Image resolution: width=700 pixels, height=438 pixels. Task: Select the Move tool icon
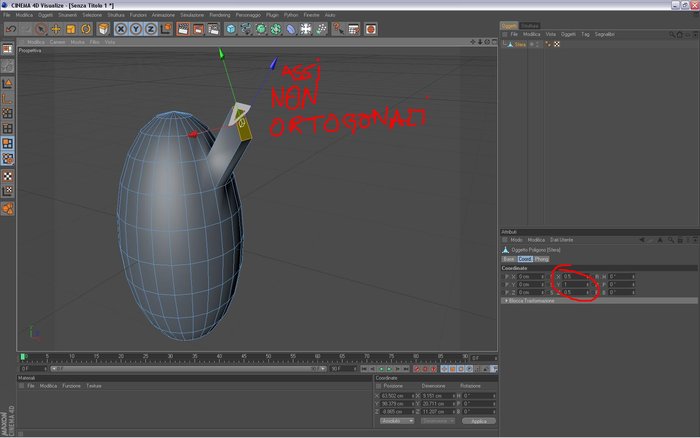56,29
